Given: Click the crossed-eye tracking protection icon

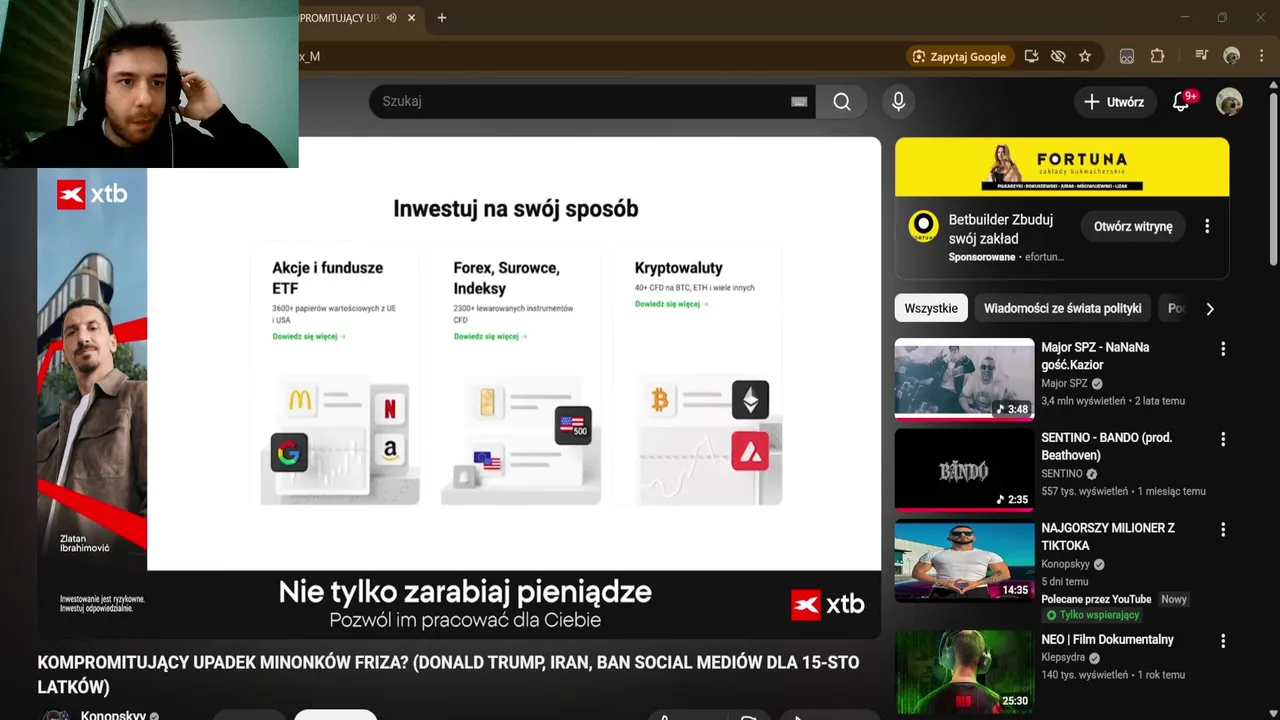Looking at the screenshot, I should click(1058, 57).
